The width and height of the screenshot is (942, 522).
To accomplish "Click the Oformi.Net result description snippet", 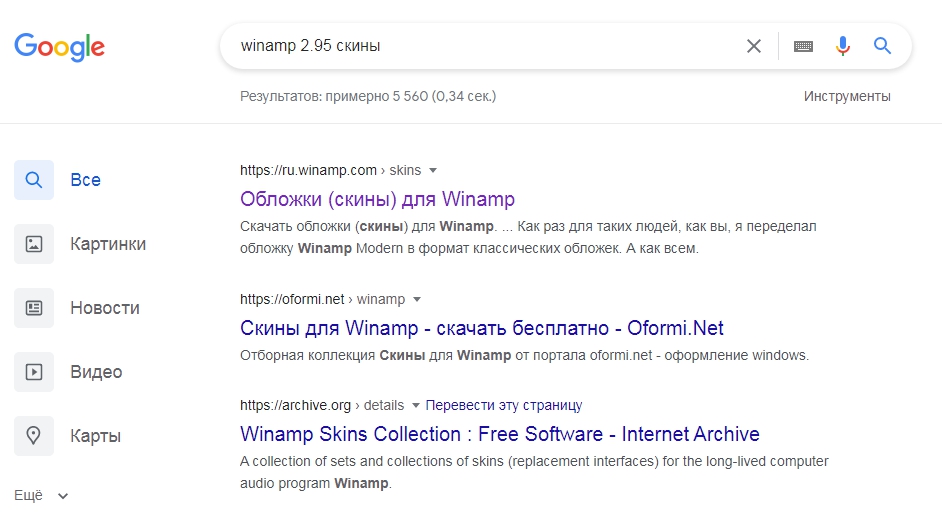I will [524, 356].
